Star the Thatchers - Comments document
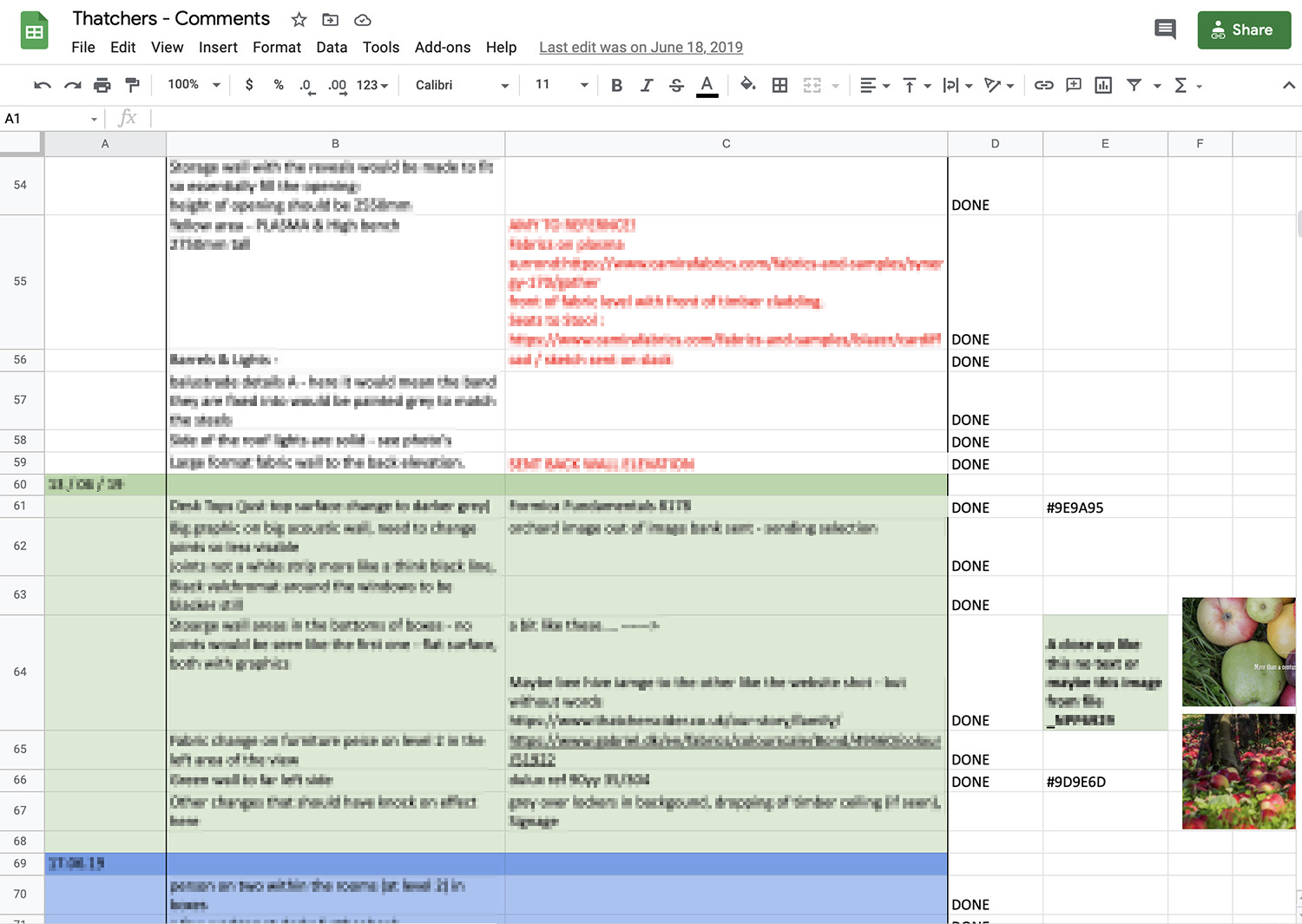Viewport: 1302px width, 924px height. [x=299, y=19]
